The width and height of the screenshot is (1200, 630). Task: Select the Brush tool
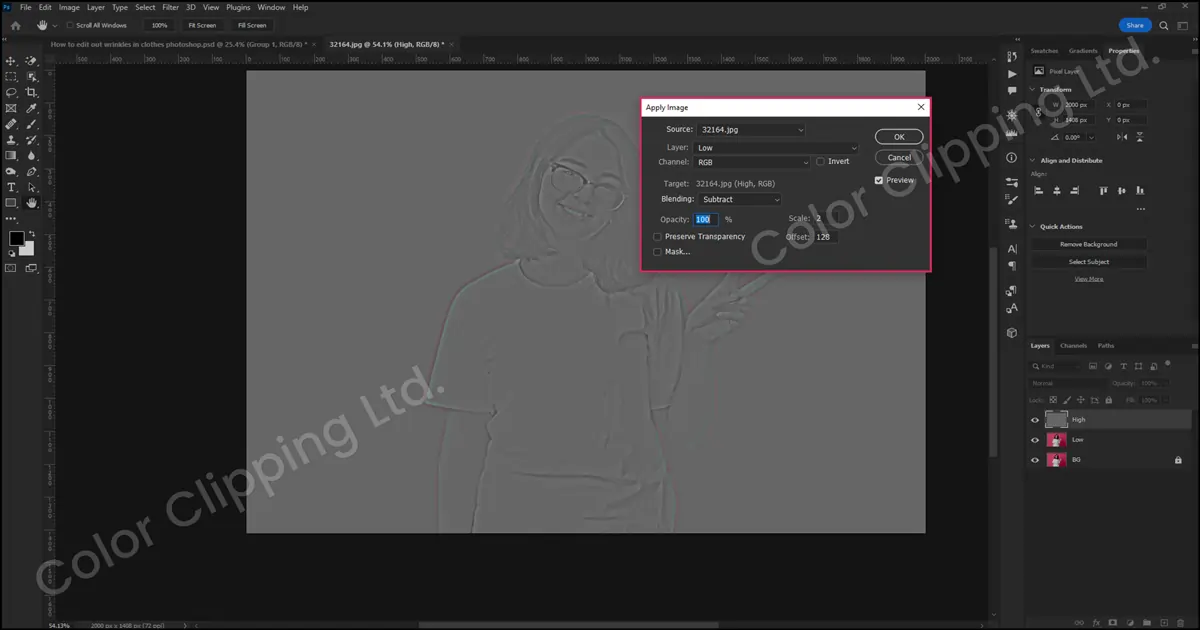pos(31,124)
